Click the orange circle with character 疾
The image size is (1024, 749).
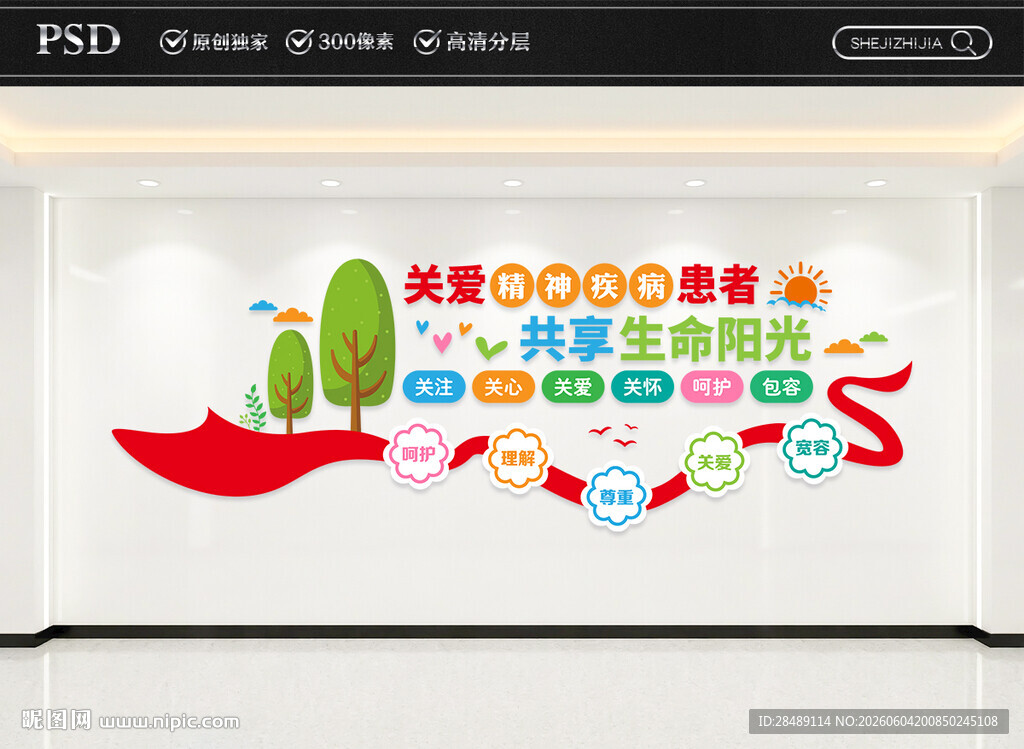tap(605, 286)
